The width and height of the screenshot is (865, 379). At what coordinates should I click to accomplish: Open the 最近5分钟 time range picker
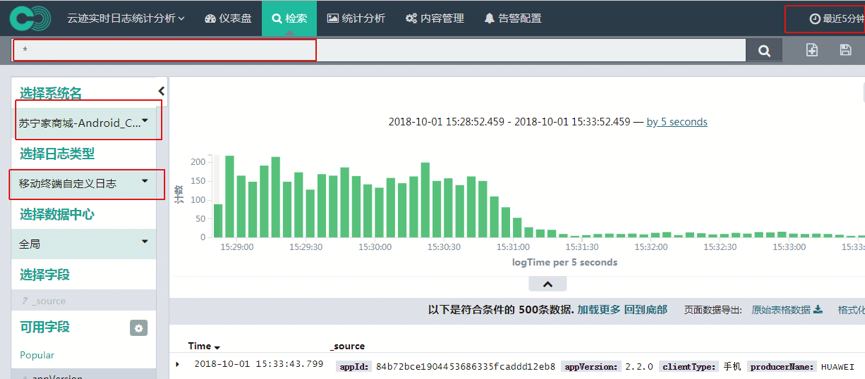(837, 19)
